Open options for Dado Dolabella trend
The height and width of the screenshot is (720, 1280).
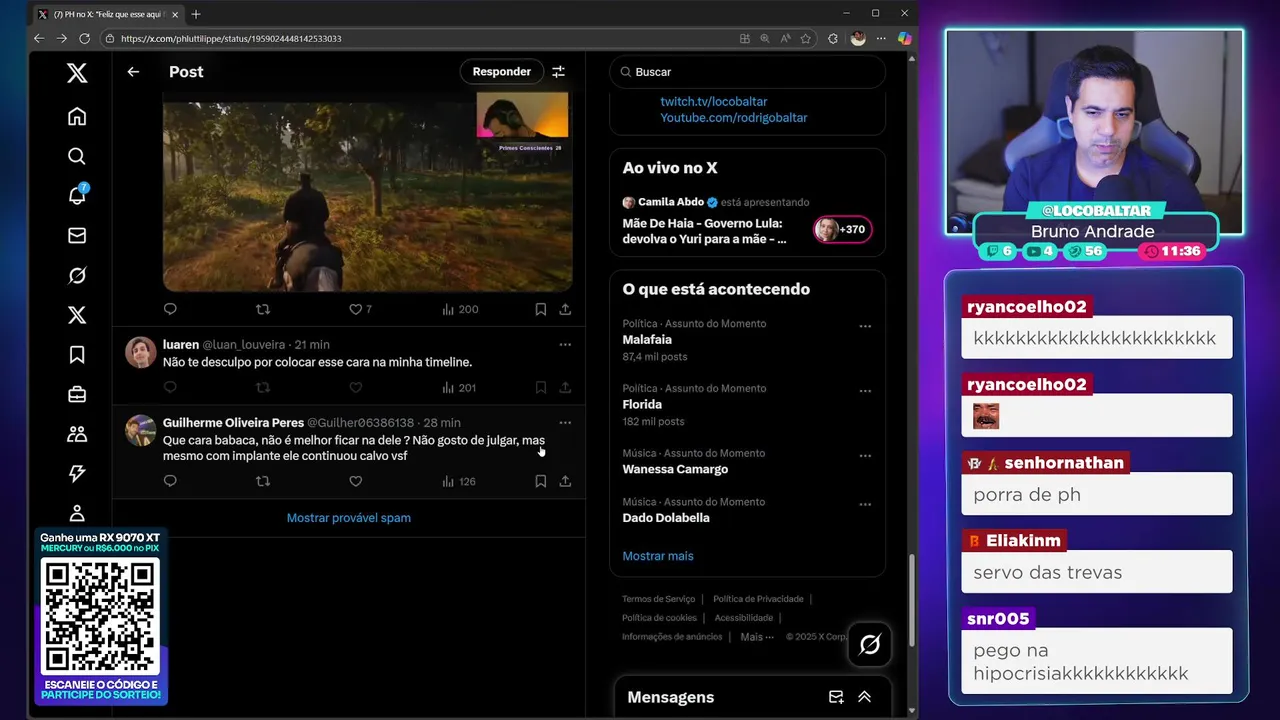[865, 504]
